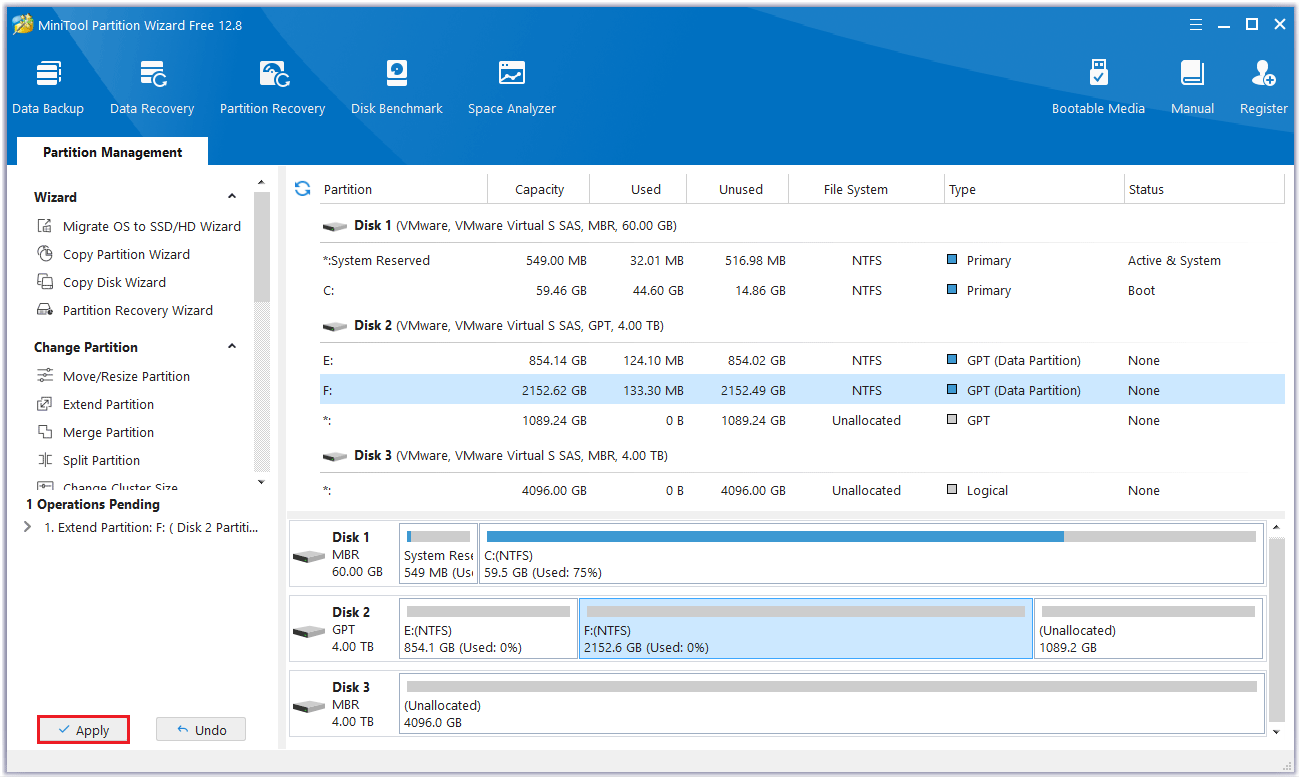Screen dimensions: 1299x777
Task: Select Disk 2 header in partition list
Action: 802,326
